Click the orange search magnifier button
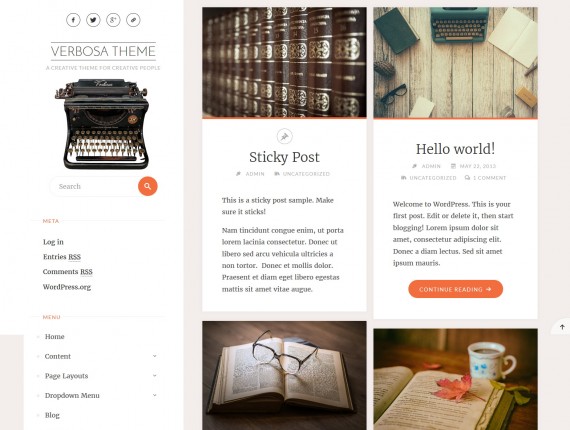The width and height of the screenshot is (570, 430). (148, 186)
